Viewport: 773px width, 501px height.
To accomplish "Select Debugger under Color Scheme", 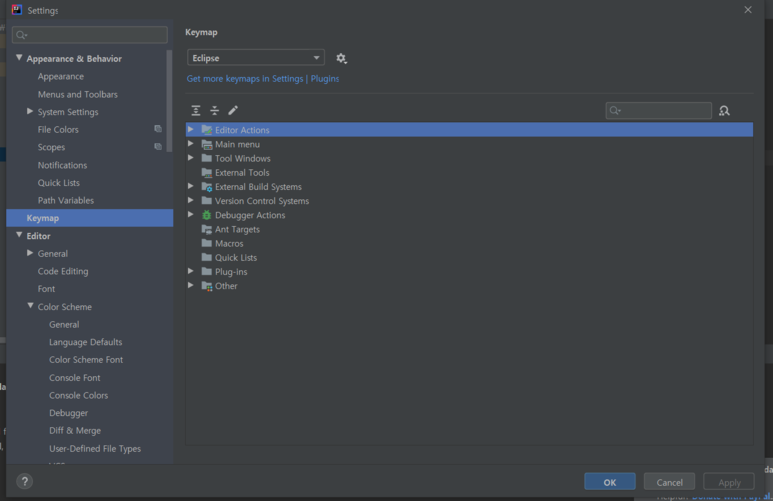I will click(68, 413).
